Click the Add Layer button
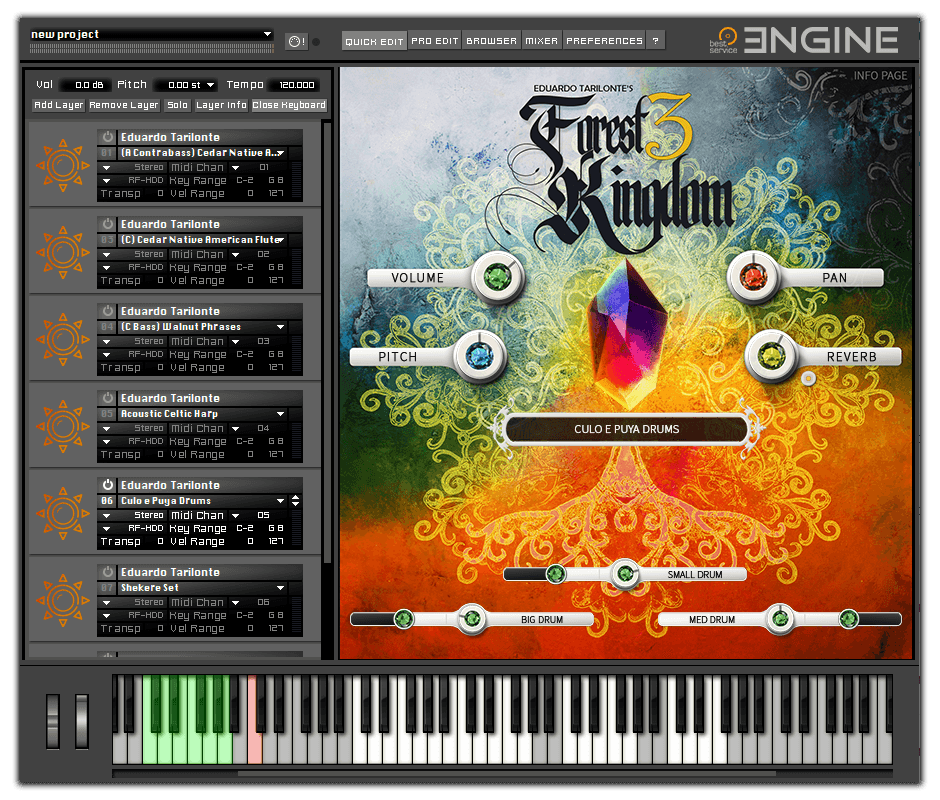940x800 pixels. point(59,105)
